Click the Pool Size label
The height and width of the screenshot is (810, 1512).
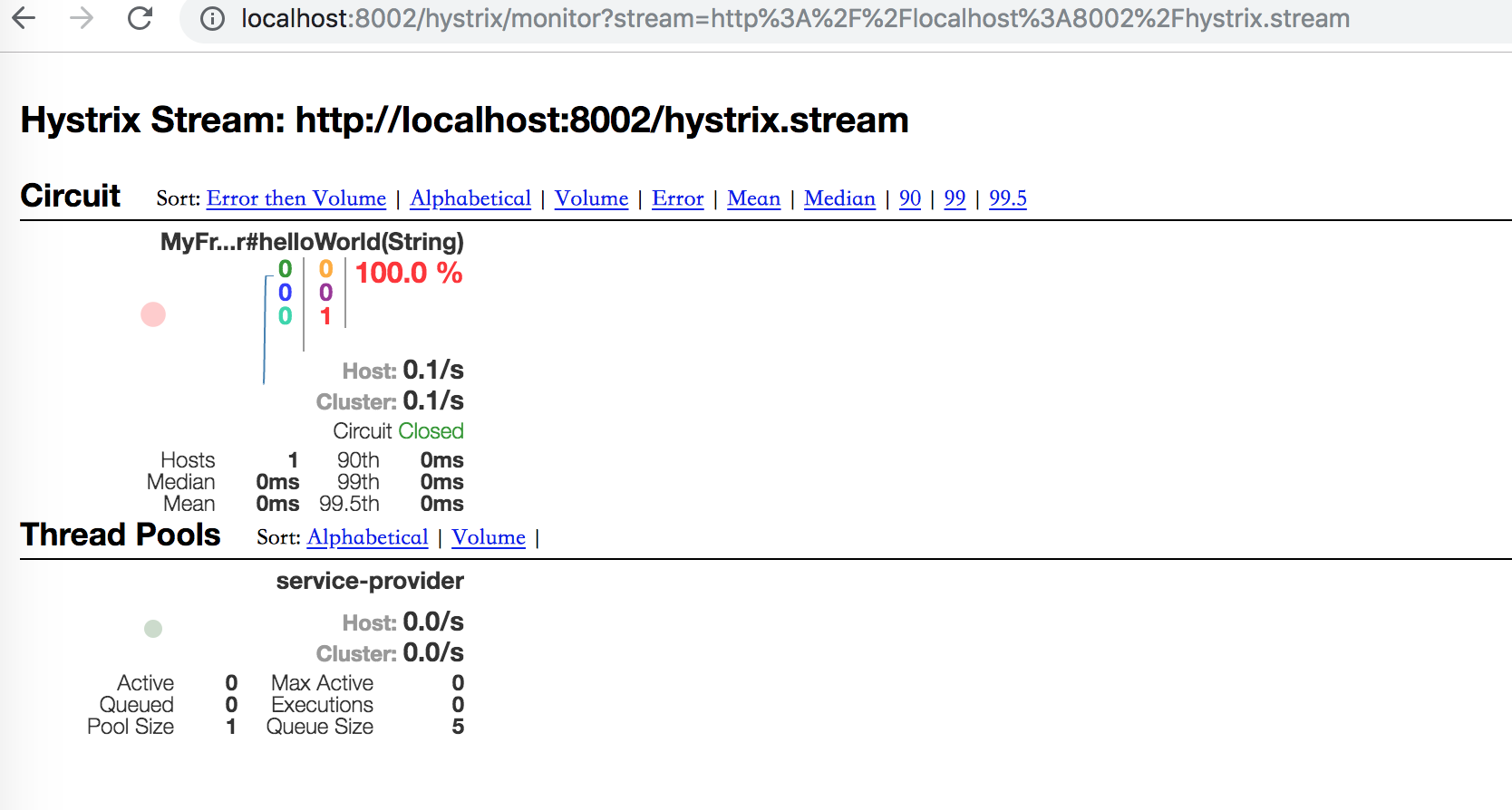click(x=131, y=727)
